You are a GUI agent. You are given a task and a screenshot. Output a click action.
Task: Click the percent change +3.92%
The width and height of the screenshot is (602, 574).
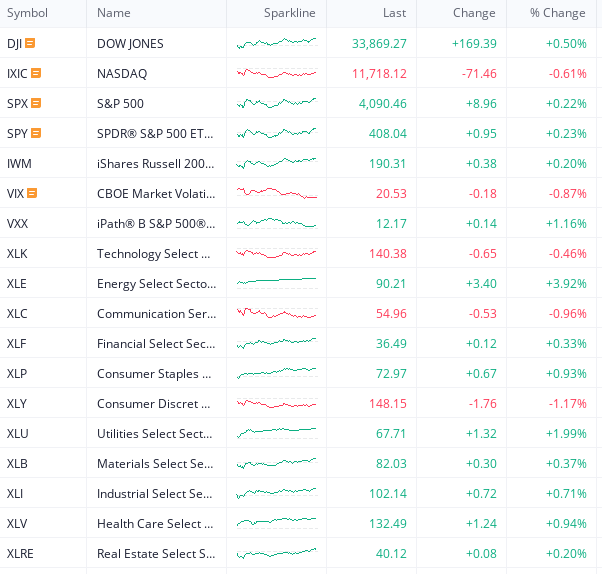click(566, 284)
